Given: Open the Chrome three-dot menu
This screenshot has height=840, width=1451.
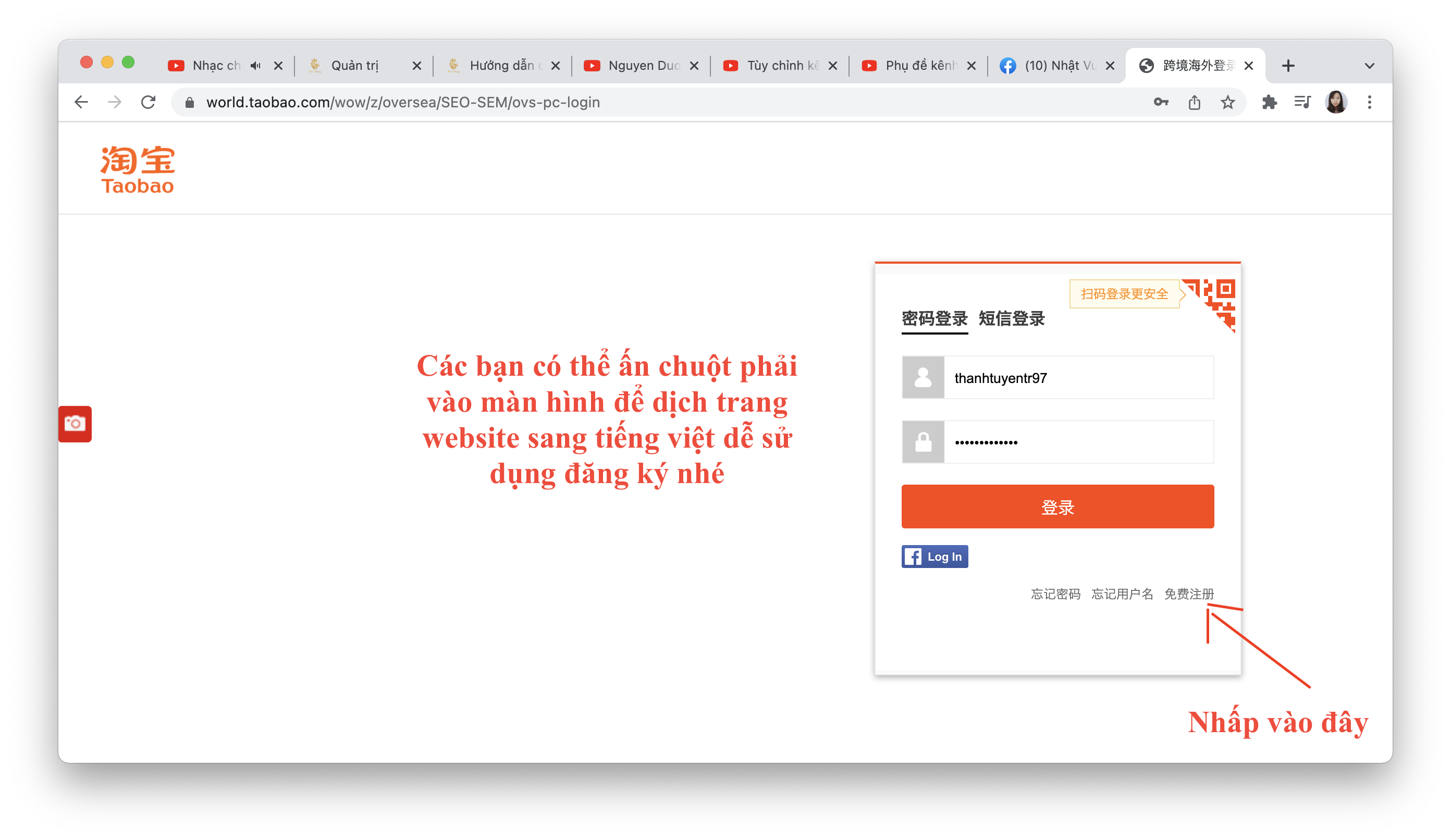Looking at the screenshot, I should 1369,103.
